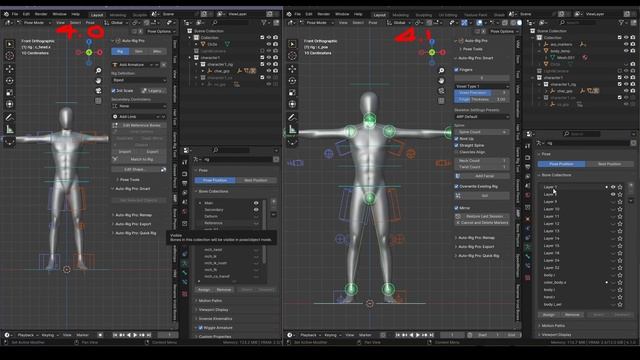Click Blender logo in right window menu bar
640x360 pixels.
289,14
